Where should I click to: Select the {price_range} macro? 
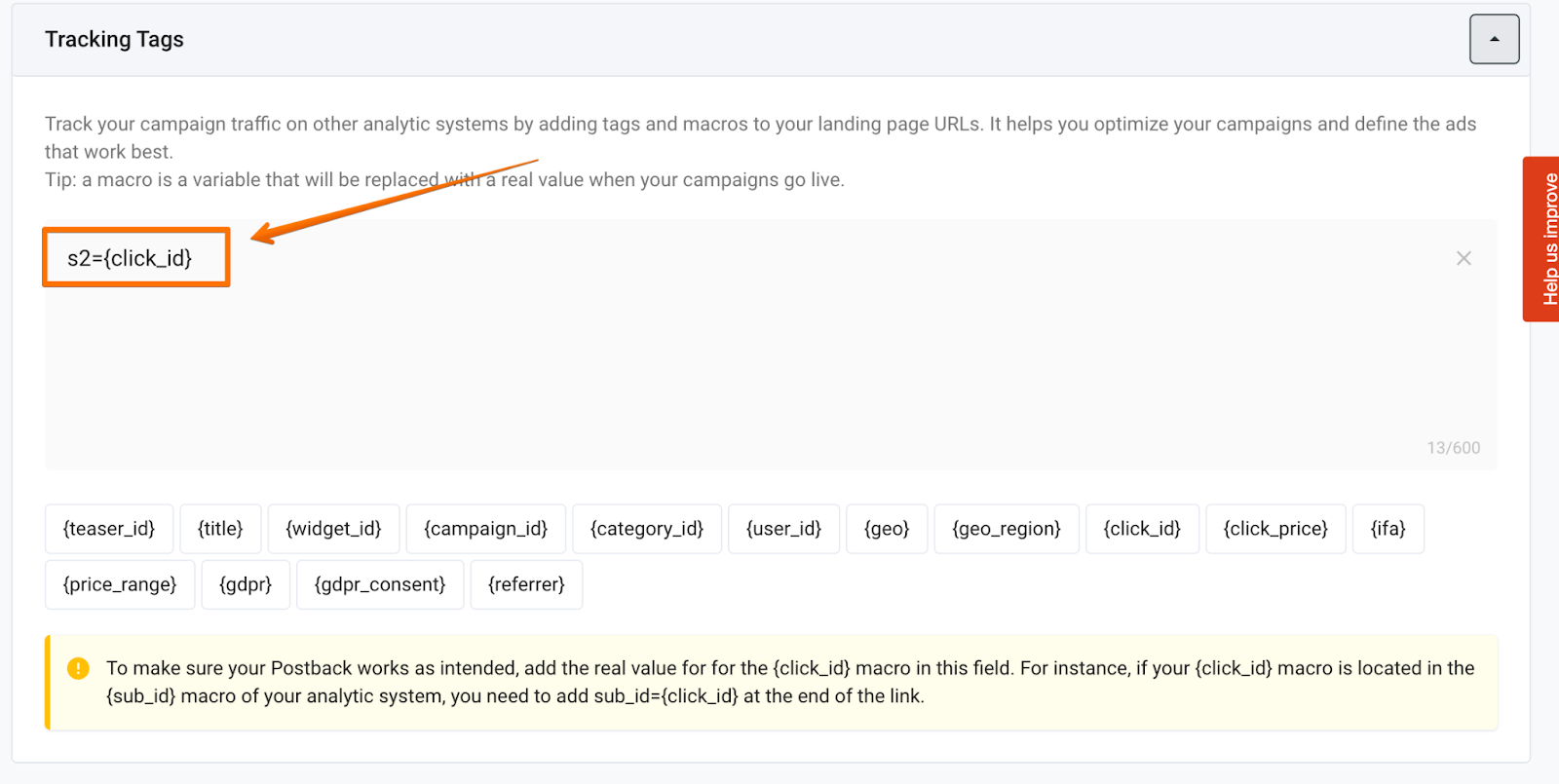120,584
